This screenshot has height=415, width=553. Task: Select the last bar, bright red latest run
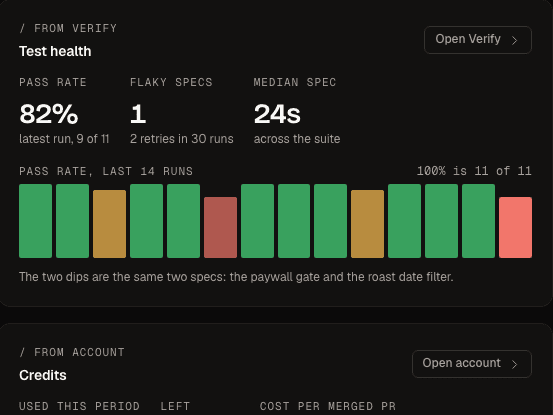516,227
